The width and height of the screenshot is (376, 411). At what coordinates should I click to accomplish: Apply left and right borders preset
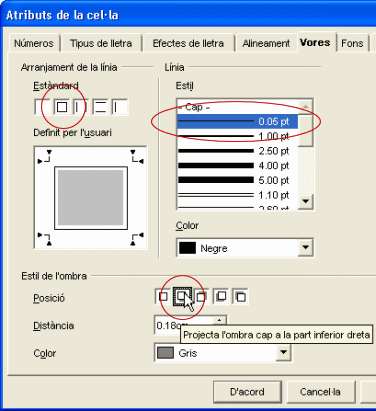click(x=81, y=107)
